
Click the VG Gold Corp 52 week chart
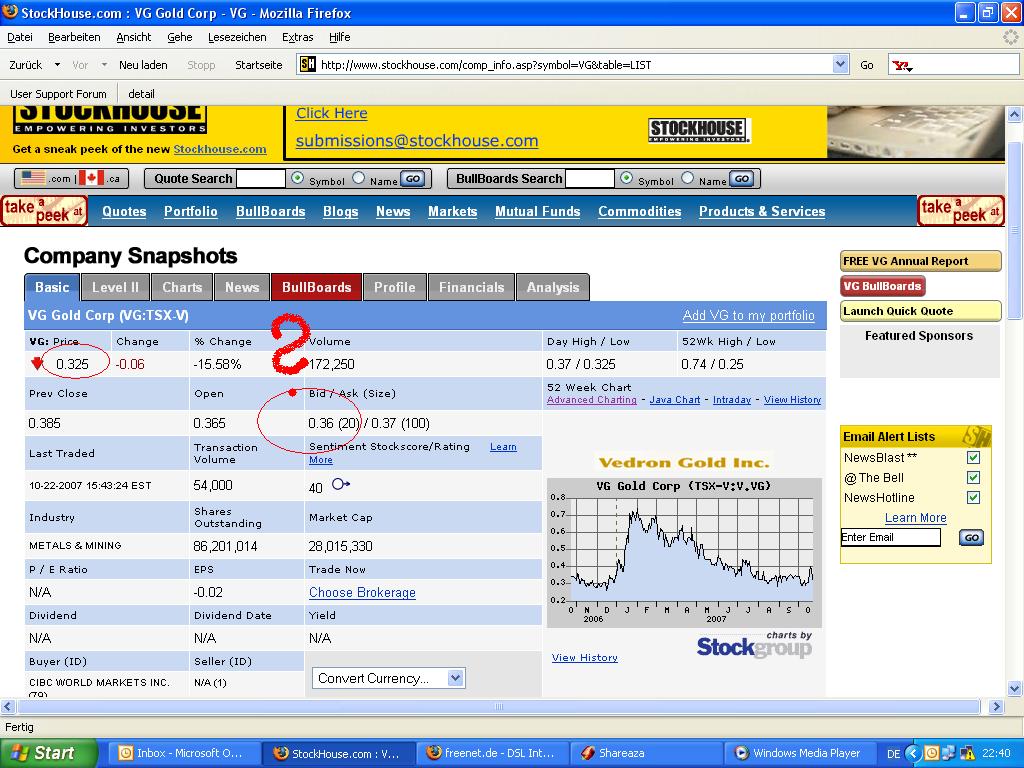[684, 551]
